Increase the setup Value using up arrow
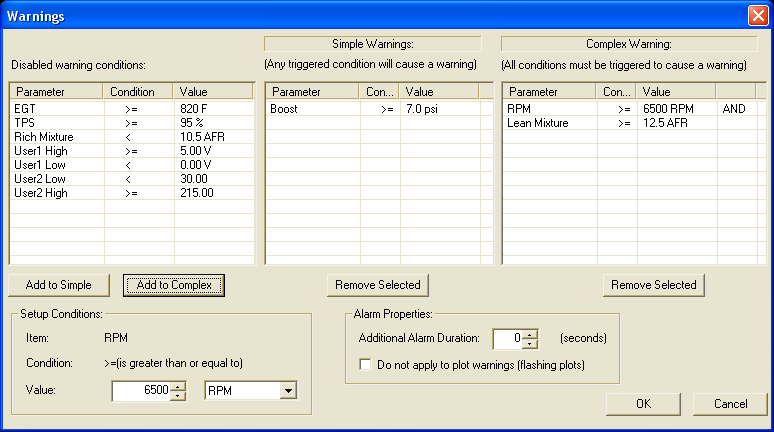 (x=179, y=387)
